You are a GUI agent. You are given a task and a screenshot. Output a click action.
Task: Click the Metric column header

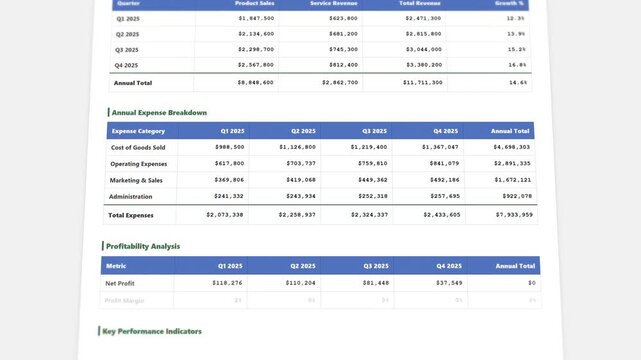(x=116, y=266)
